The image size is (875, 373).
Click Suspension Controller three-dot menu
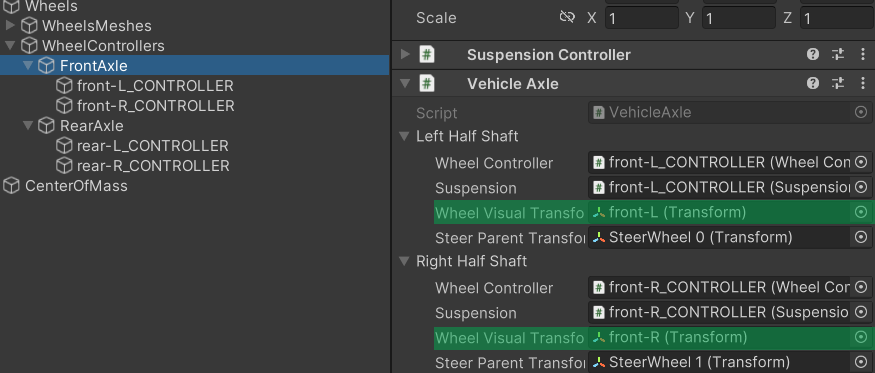tap(863, 55)
